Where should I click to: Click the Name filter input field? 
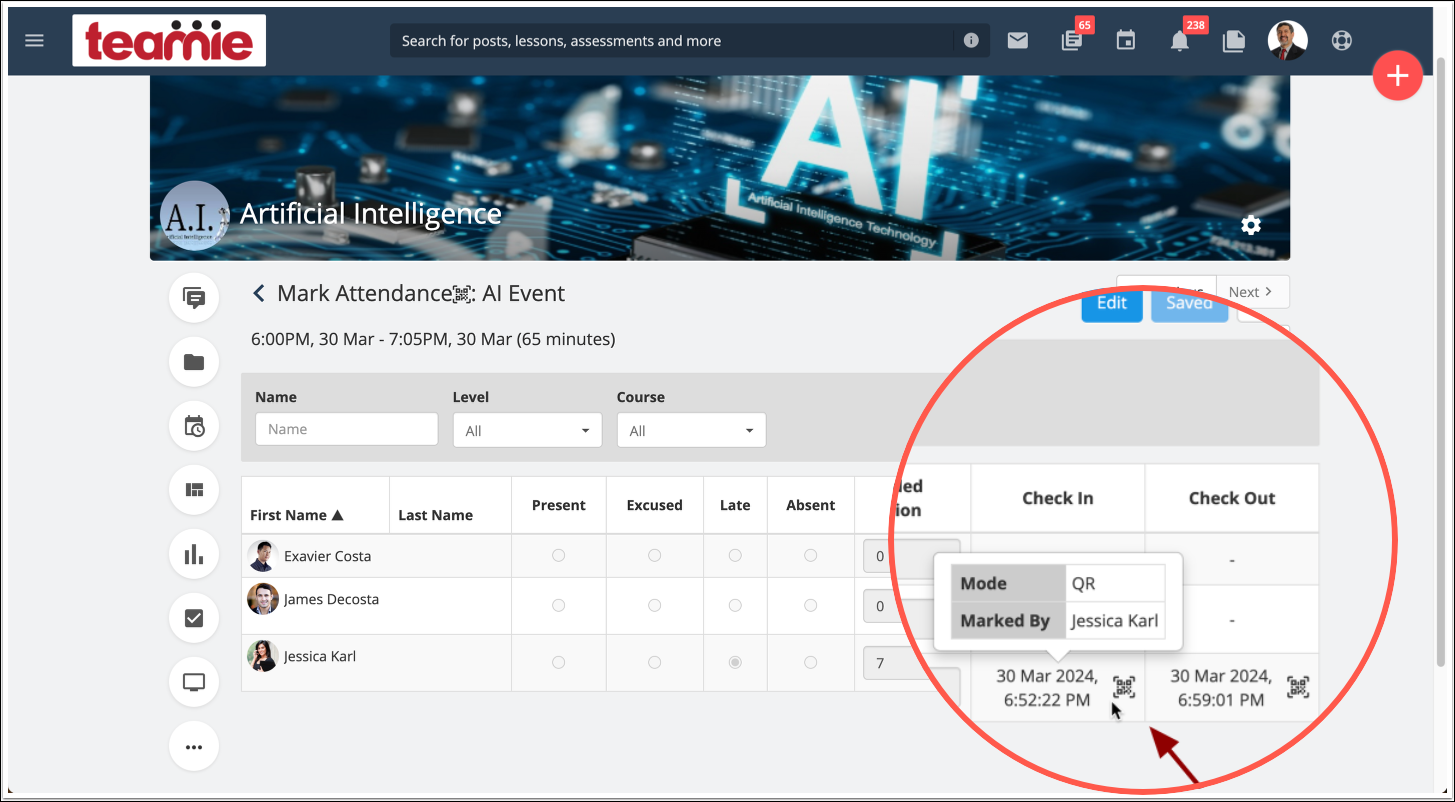(347, 429)
